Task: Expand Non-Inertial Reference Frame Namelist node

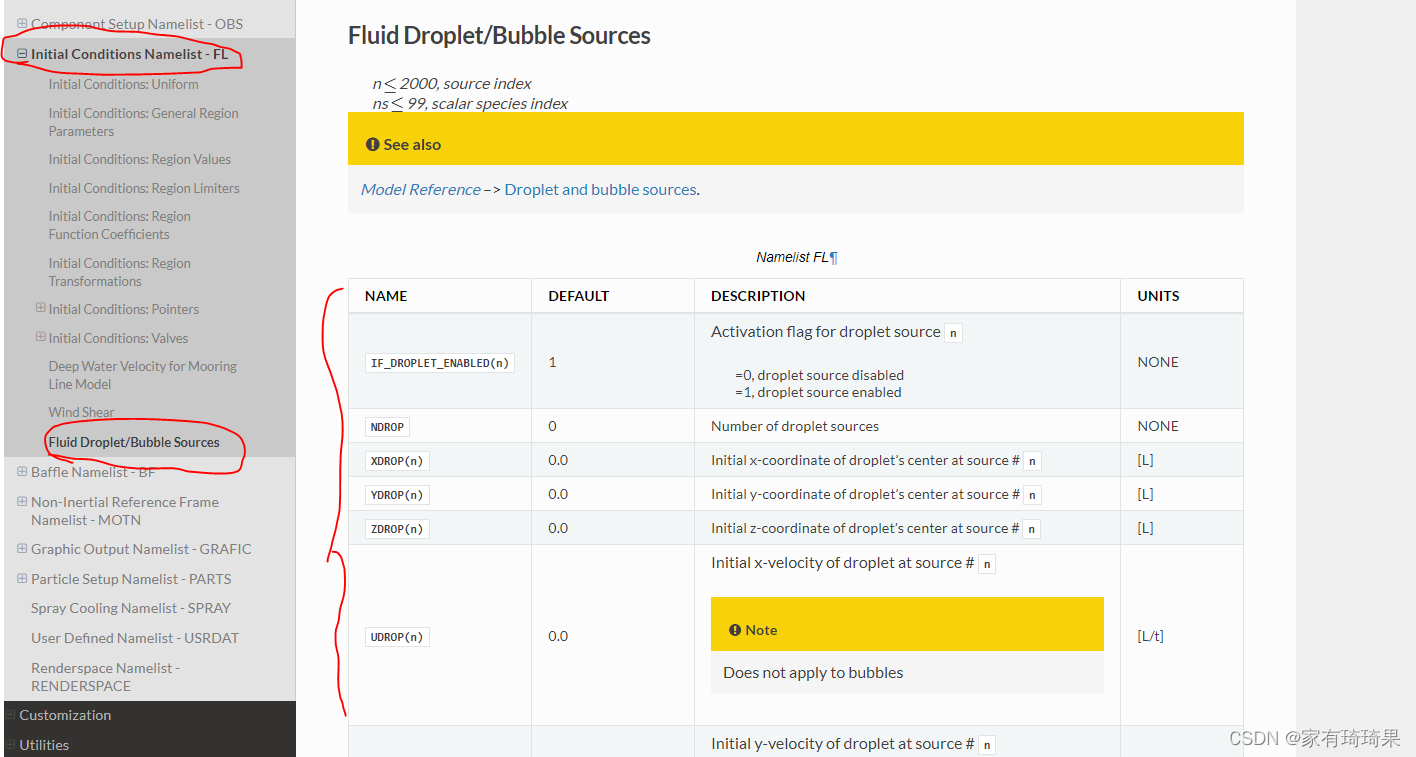Action: pyautogui.click(x=22, y=501)
